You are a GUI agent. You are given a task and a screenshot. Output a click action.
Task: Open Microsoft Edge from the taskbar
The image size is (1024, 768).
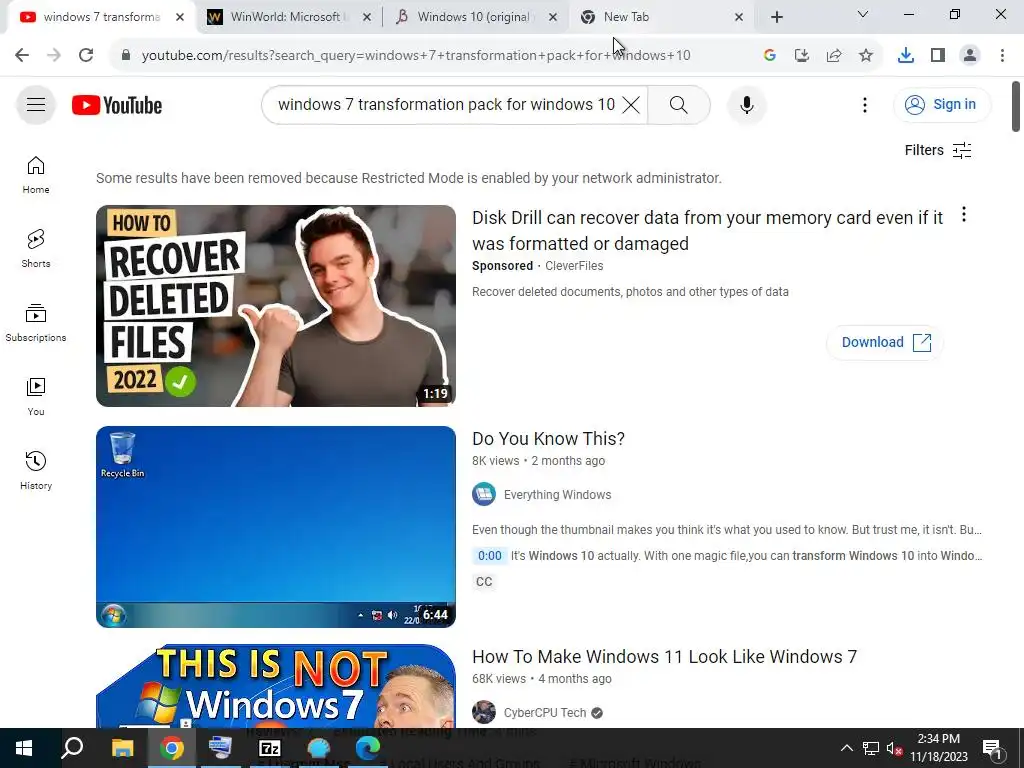pos(368,748)
